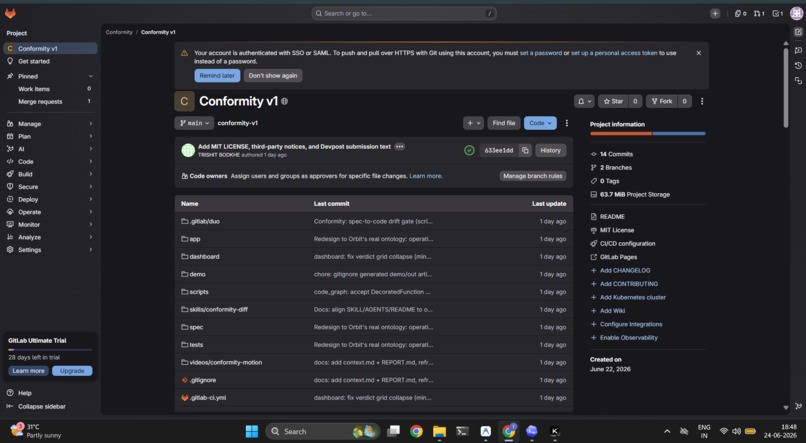The height and width of the screenshot is (443, 806).
Task: Expand Operate section in sidebar
Action: click(50, 212)
